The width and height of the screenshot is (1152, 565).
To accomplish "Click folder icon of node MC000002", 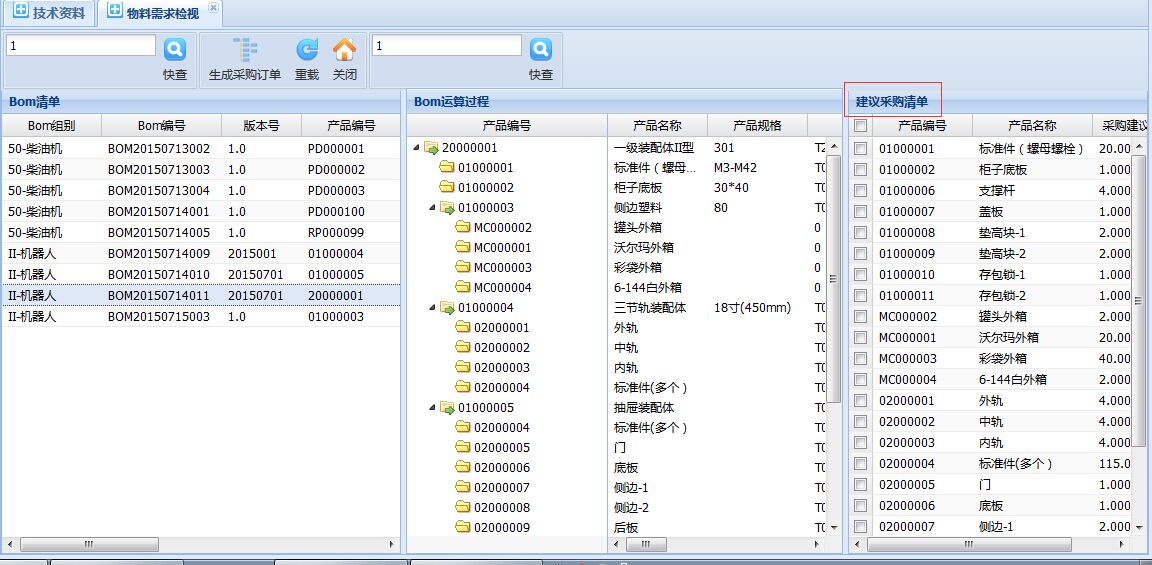I will point(462,228).
